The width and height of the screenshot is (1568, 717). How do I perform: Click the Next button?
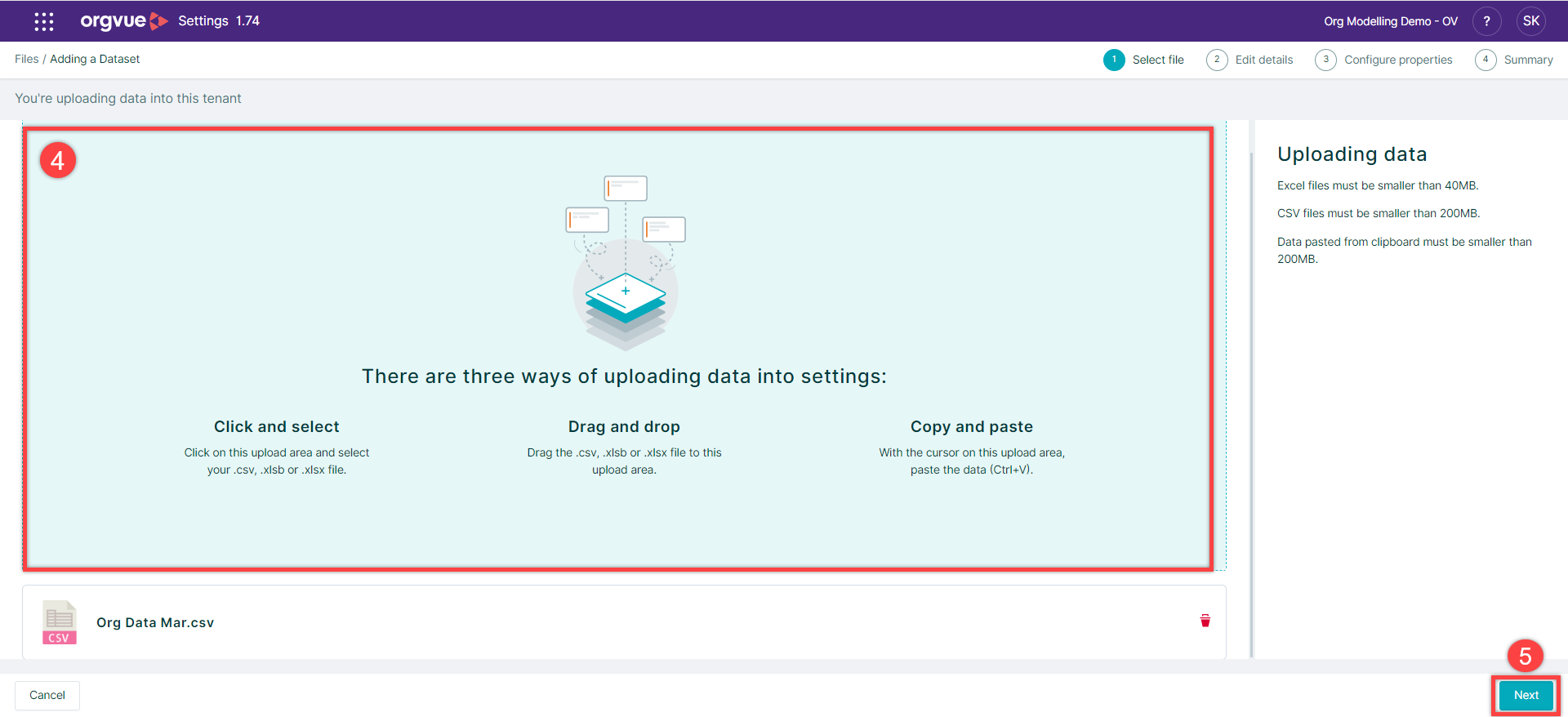[x=1526, y=695]
